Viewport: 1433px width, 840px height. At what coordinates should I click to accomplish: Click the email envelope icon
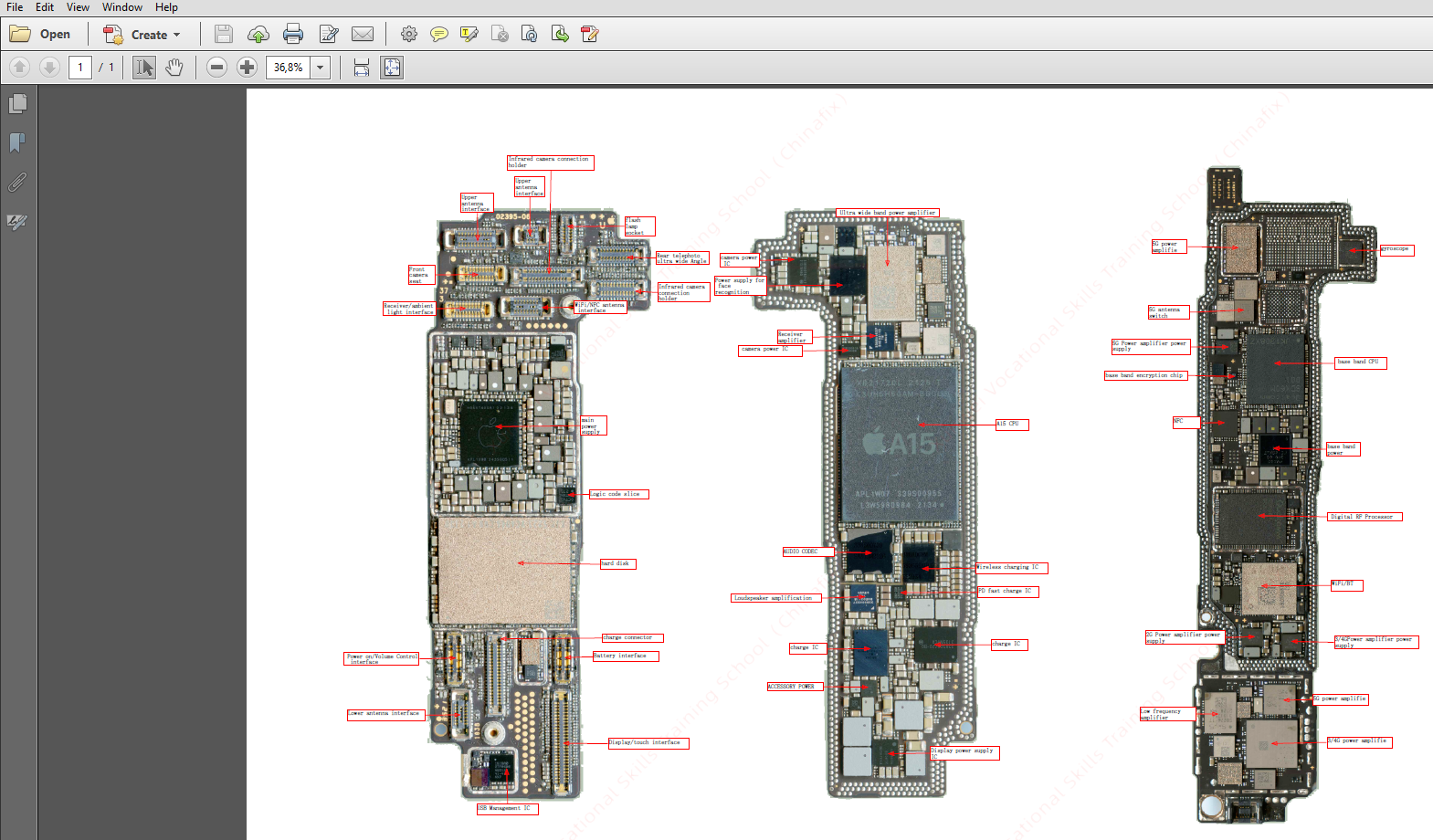tap(363, 35)
